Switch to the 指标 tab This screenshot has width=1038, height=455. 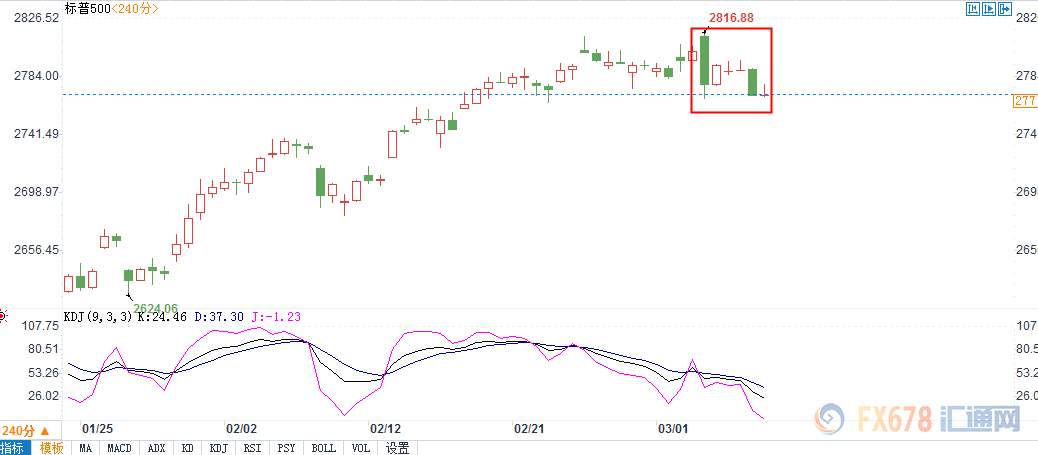pyautogui.click(x=14, y=448)
